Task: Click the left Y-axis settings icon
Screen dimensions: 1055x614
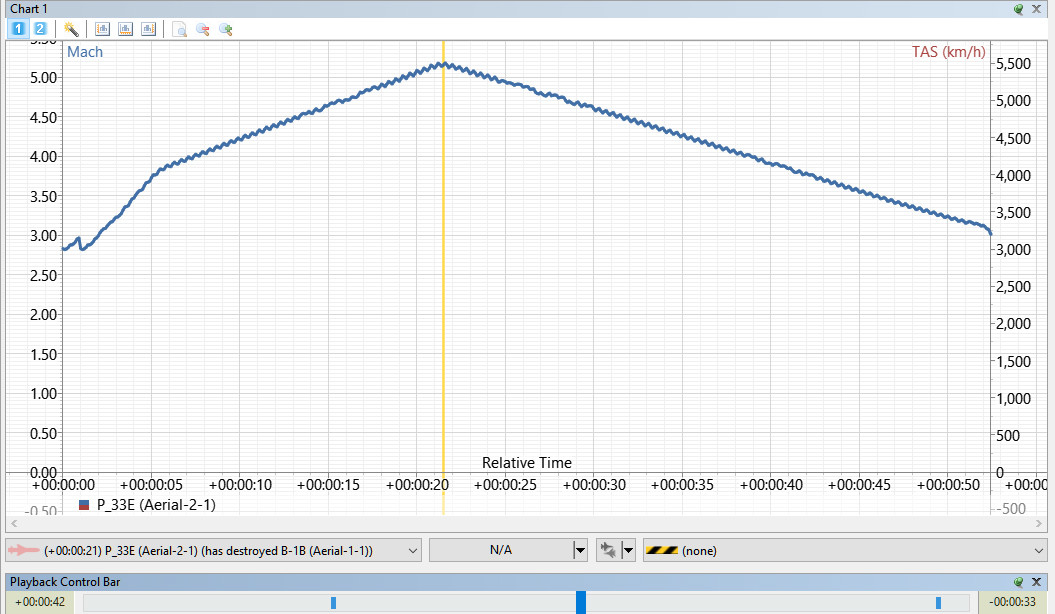Action: 102,29
